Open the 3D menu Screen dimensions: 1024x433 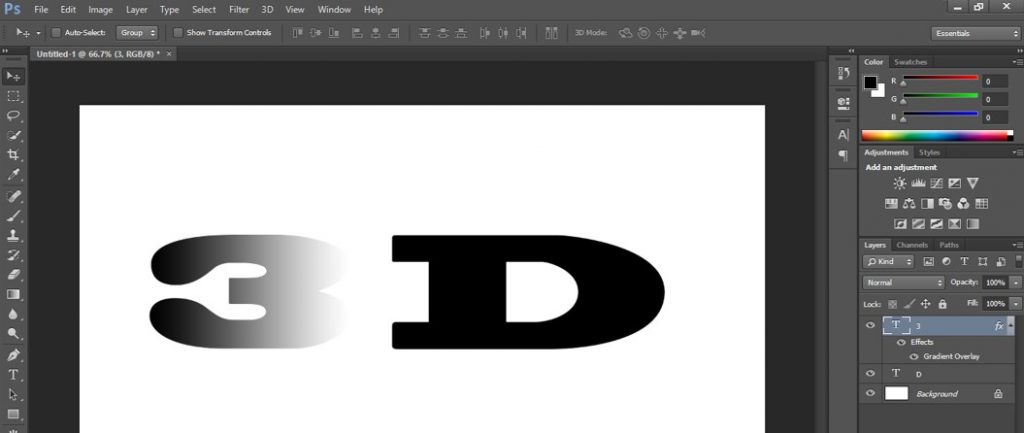(x=267, y=10)
